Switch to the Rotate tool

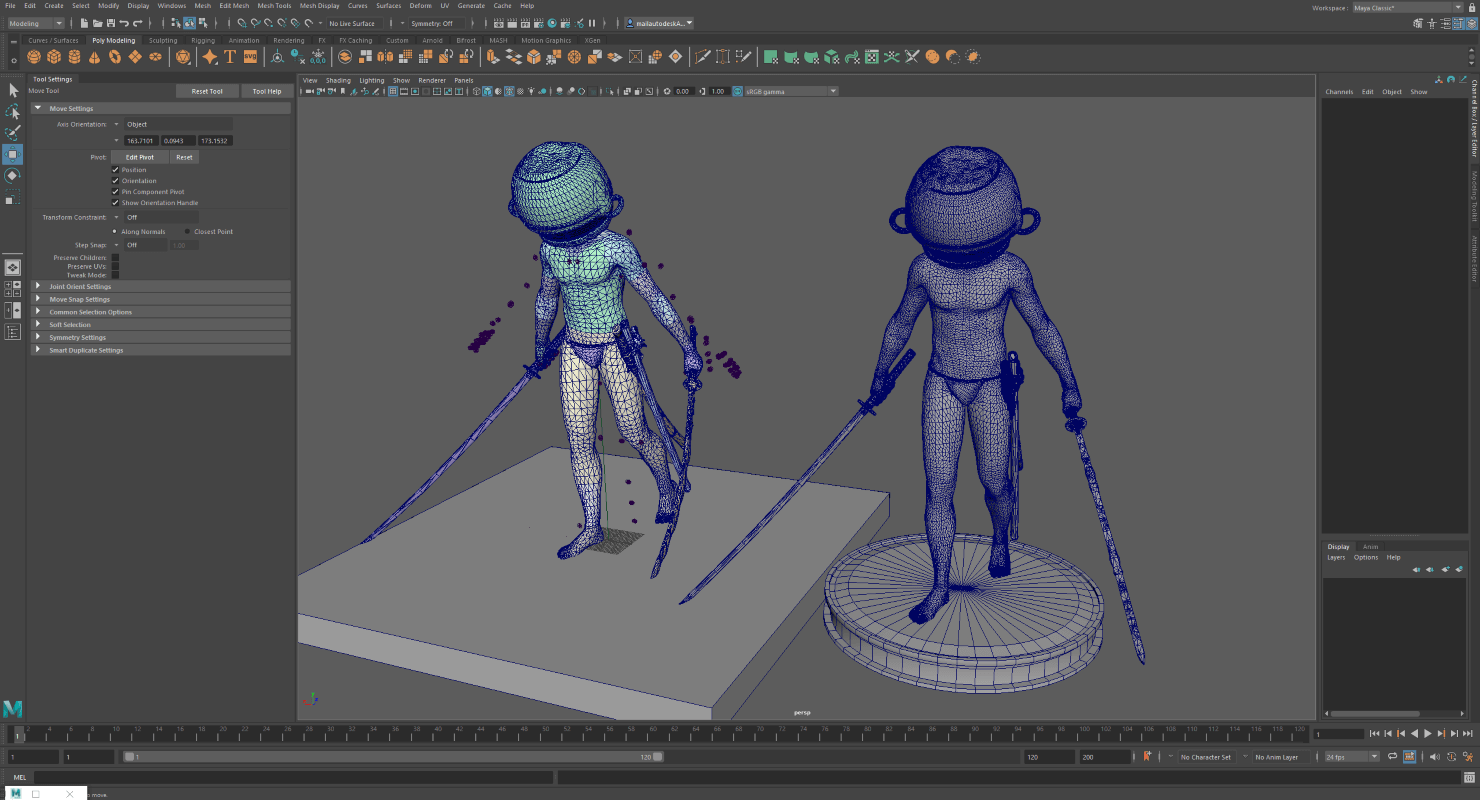pos(13,175)
